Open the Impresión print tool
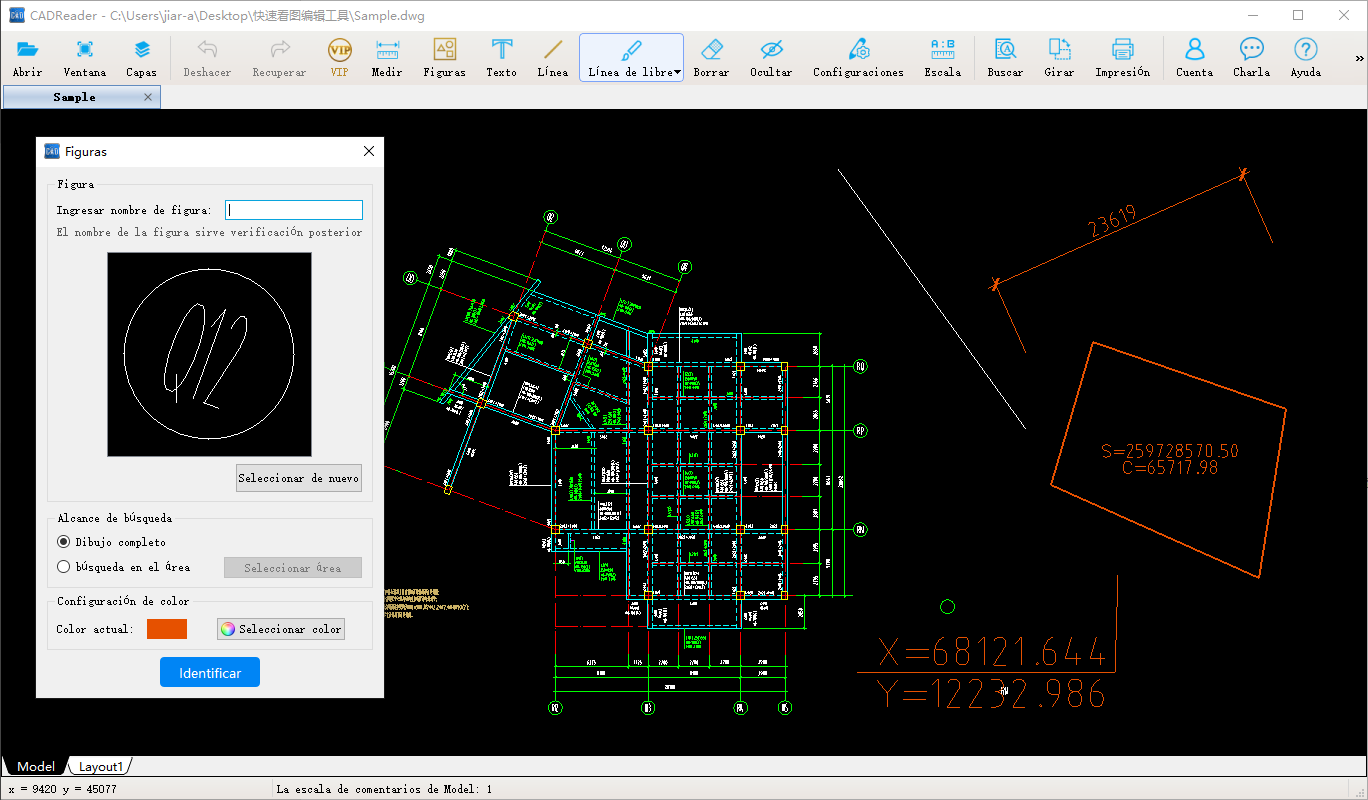 click(1122, 58)
